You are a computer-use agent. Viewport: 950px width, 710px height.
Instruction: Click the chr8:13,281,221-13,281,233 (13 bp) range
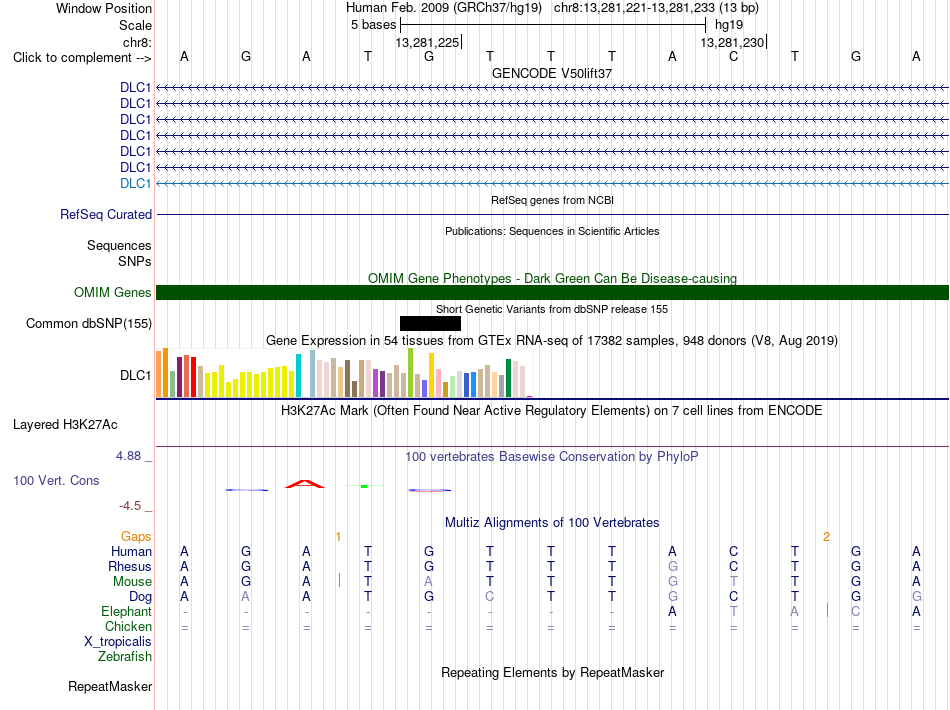(x=656, y=8)
